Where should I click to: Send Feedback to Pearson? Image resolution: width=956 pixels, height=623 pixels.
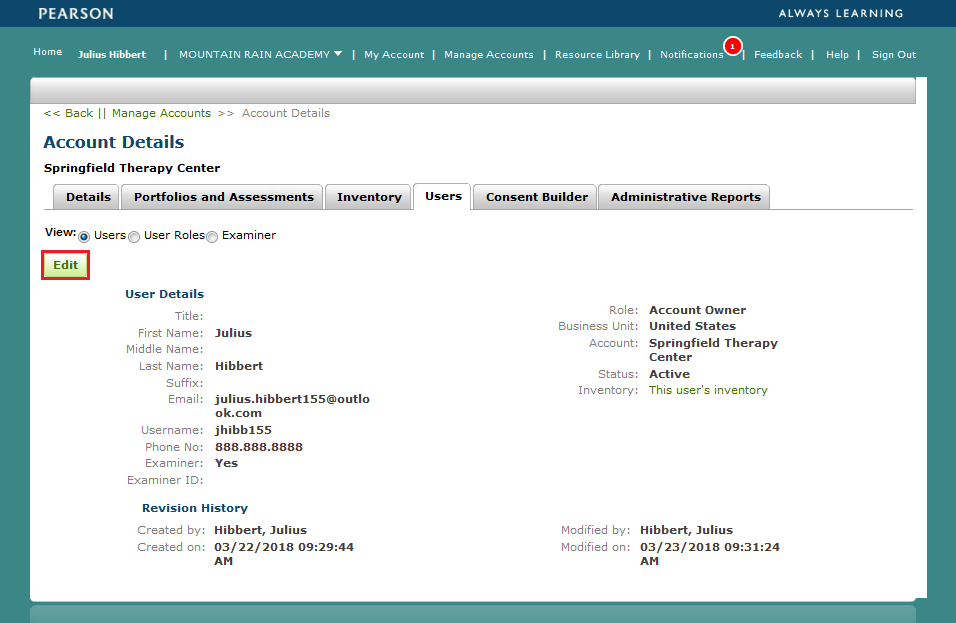click(x=778, y=55)
